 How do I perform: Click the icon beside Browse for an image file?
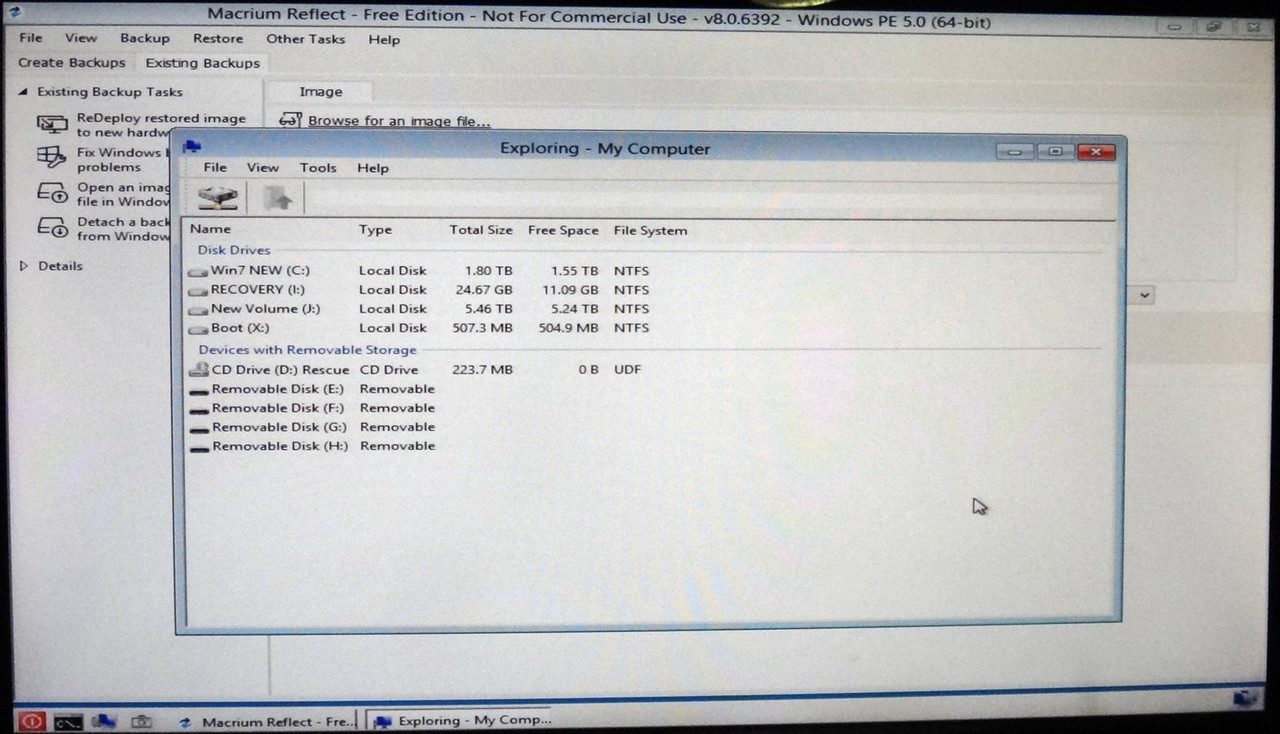(290, 120)
